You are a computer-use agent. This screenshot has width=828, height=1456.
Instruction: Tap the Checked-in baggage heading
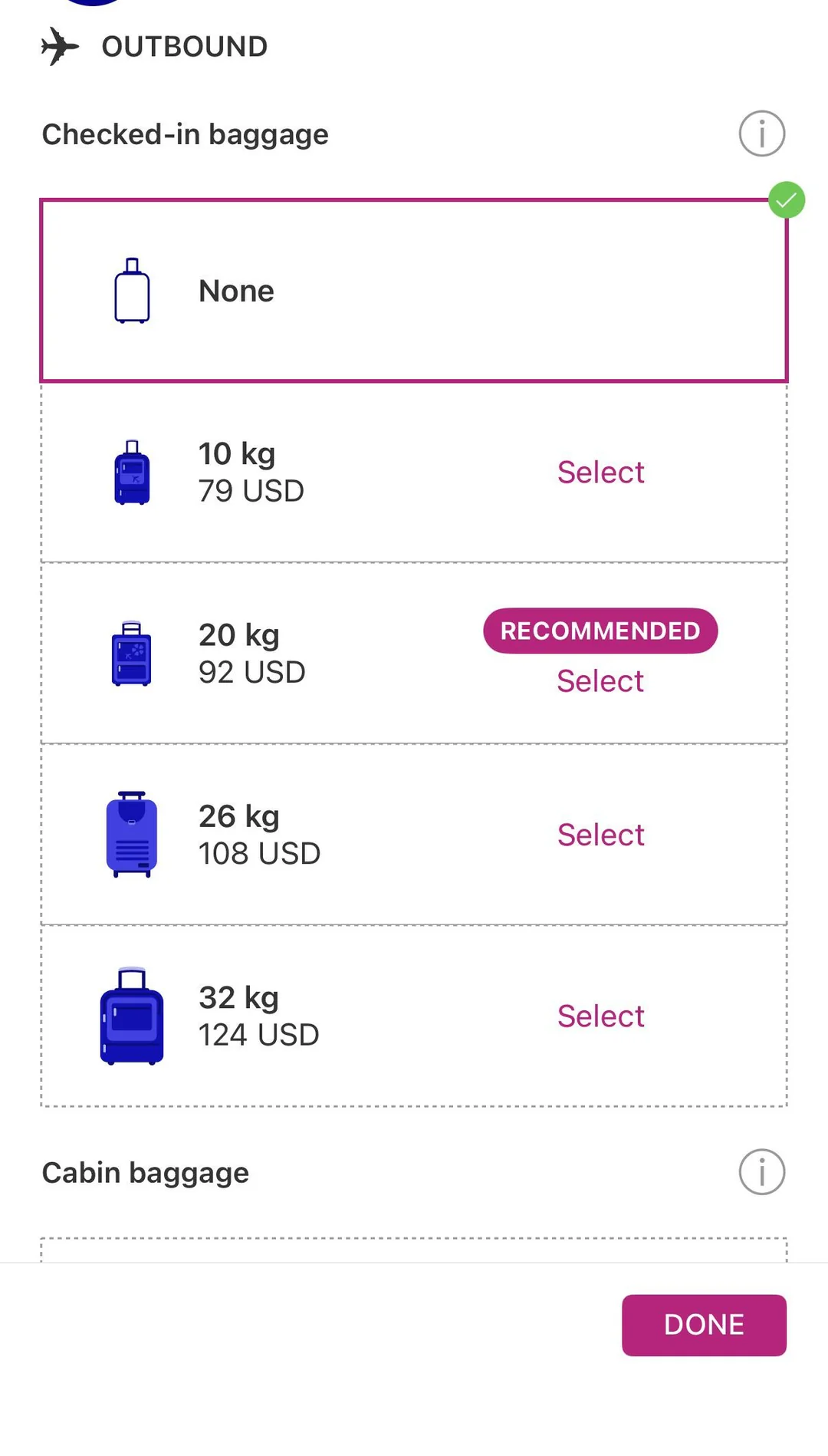pos(185,134)
